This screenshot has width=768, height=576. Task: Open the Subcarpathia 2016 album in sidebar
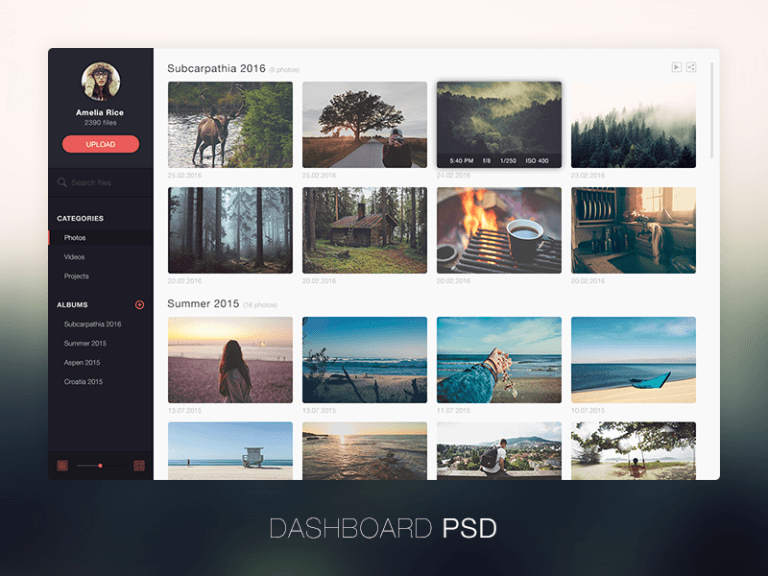tap(93, 324)
